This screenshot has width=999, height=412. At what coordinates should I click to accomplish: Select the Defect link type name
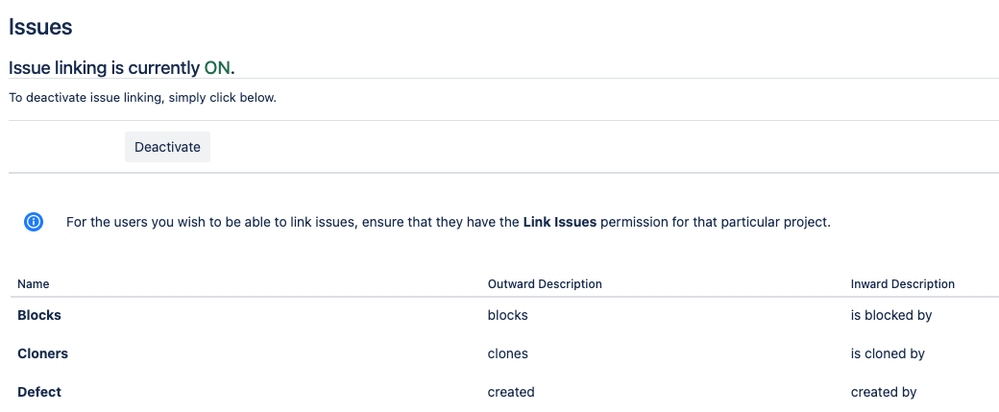click(x=40, y=392)
